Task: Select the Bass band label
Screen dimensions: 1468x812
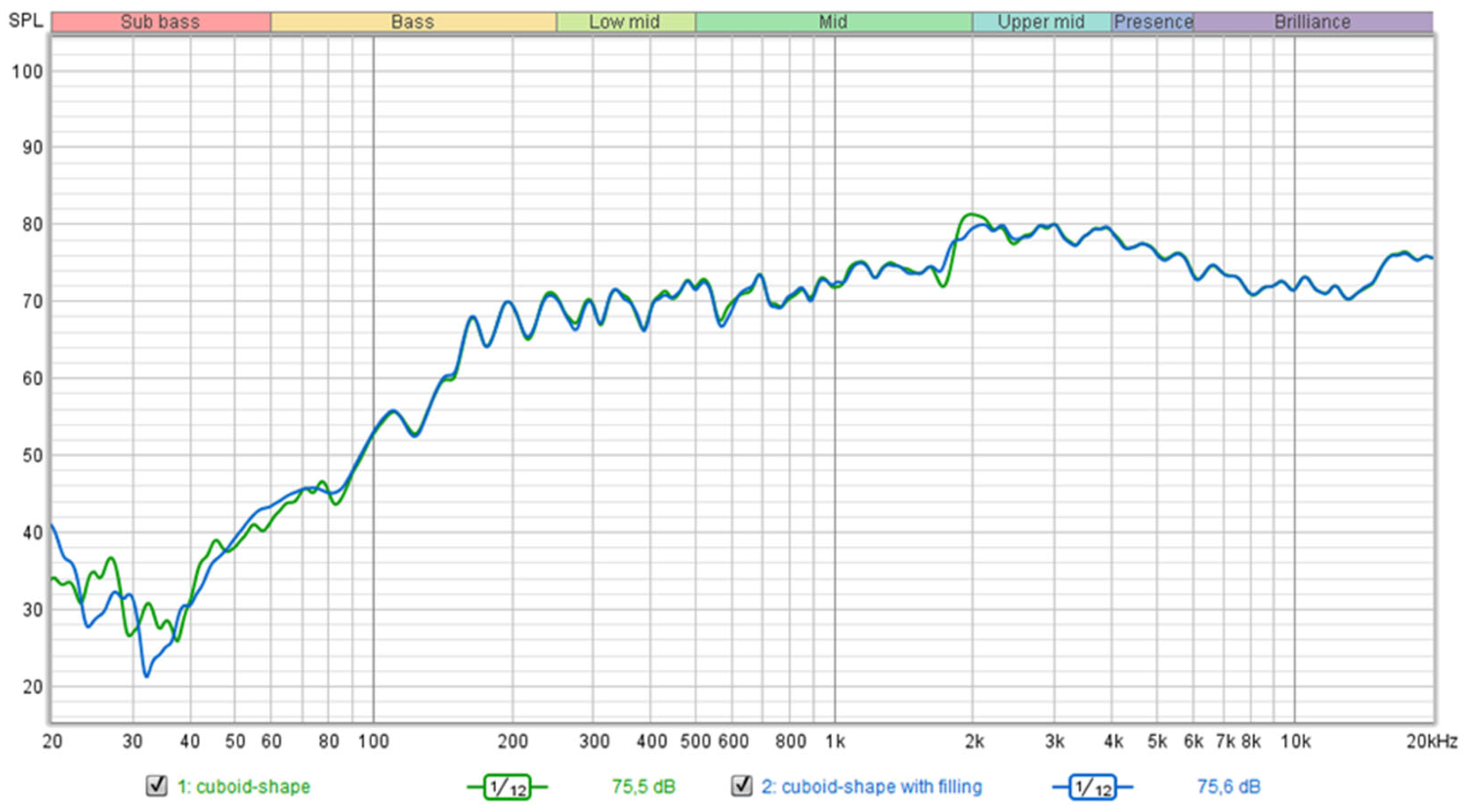Action: 413,22
